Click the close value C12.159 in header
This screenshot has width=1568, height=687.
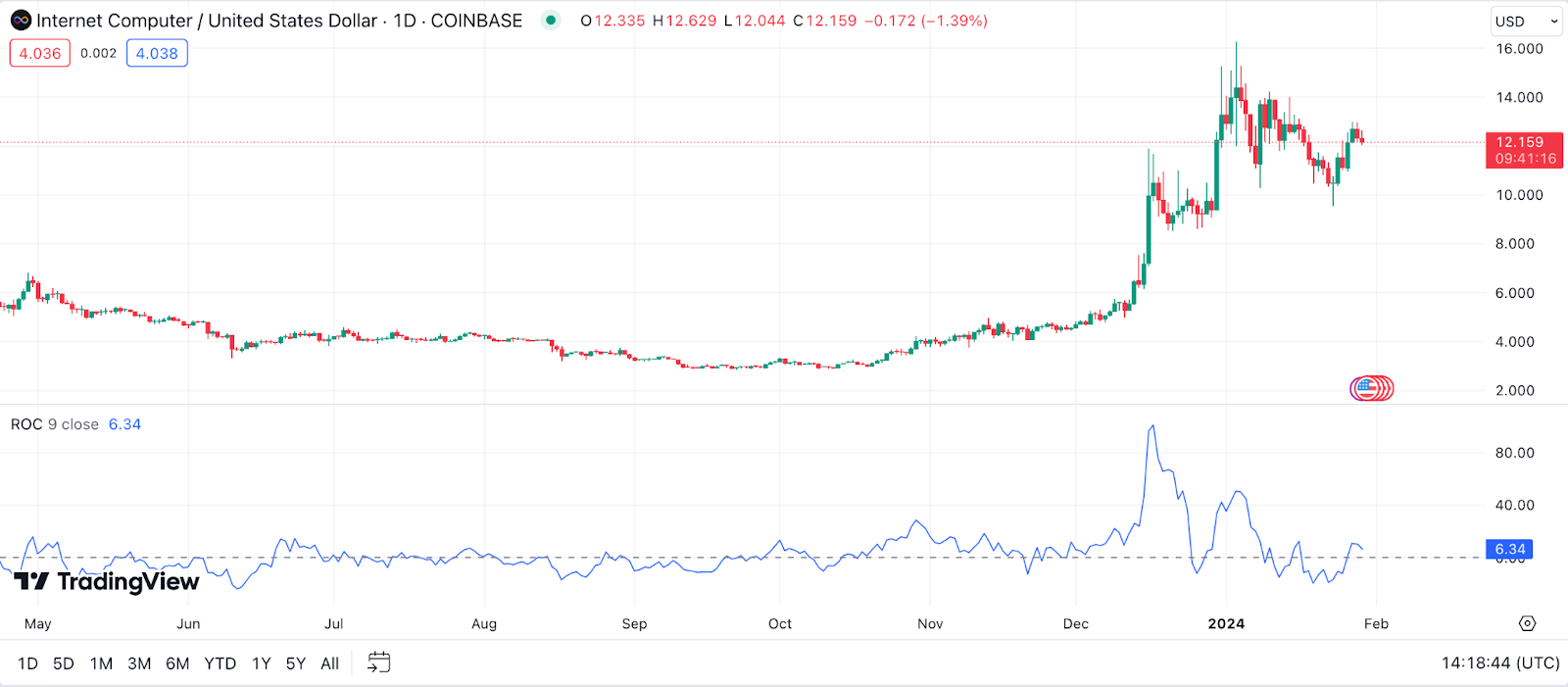pos(825,21)
